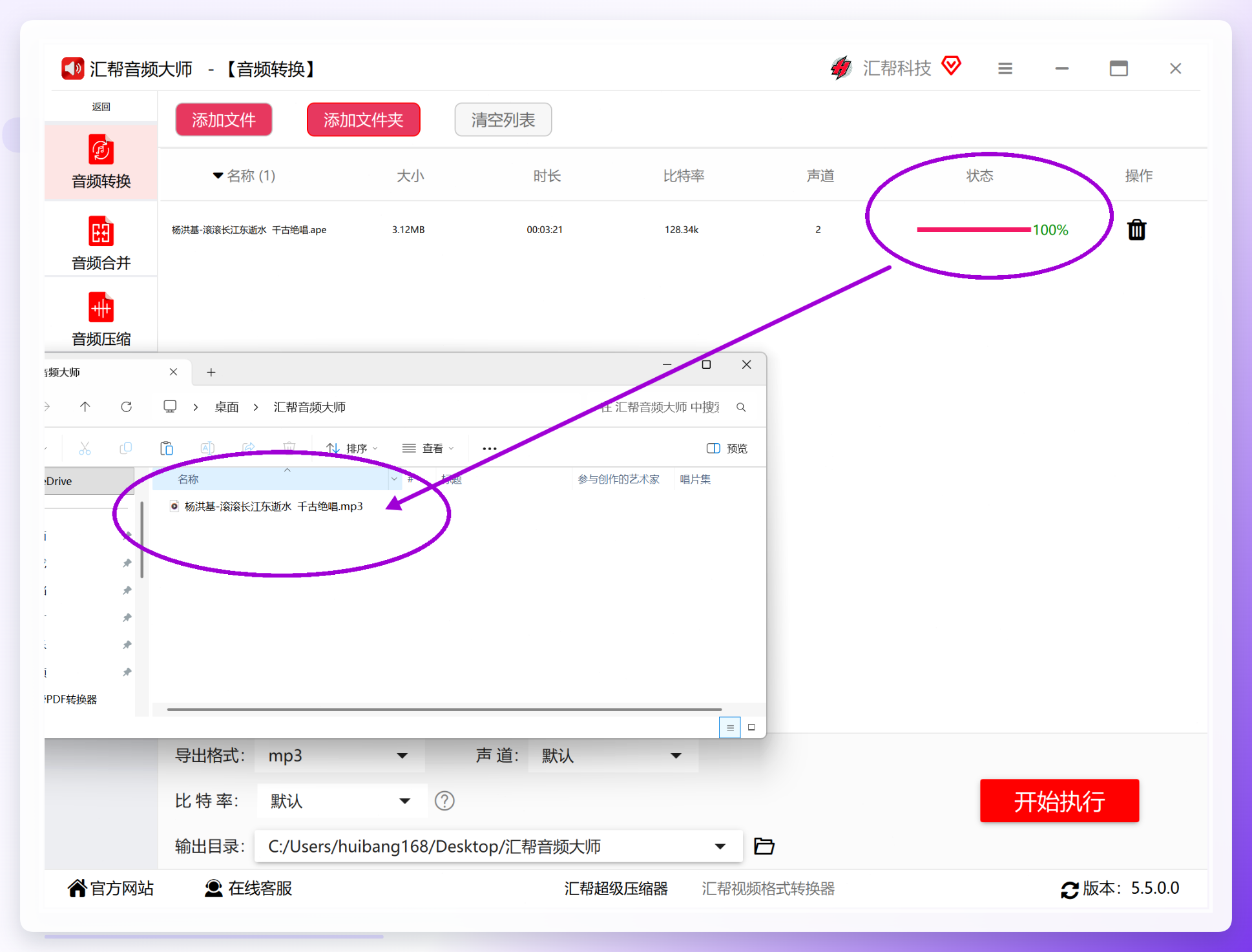Click the Up arrow in File Explorer
This screenshot has width=1252, height=952.
(x=85, y=406)
